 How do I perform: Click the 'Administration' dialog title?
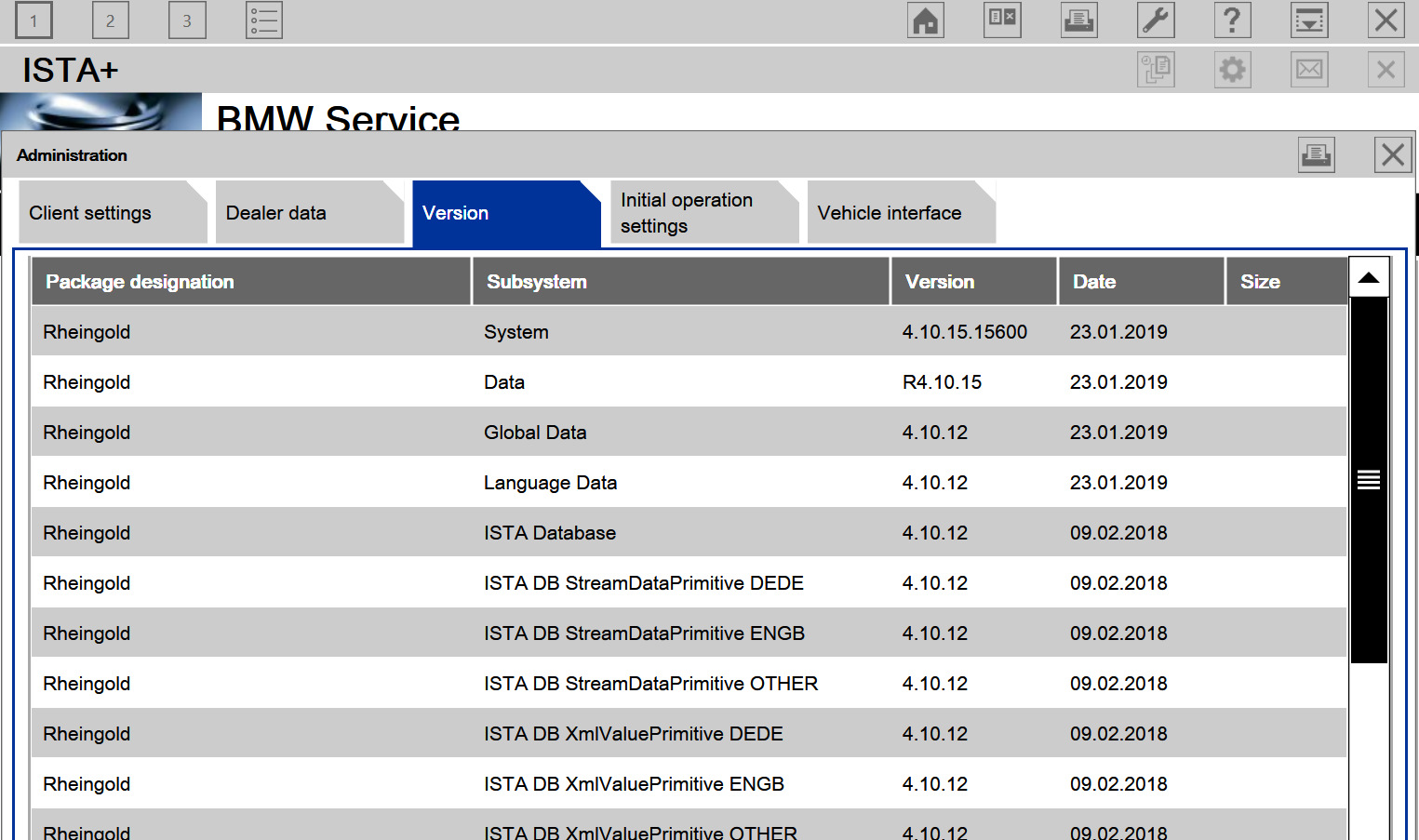tap(72, 155)
